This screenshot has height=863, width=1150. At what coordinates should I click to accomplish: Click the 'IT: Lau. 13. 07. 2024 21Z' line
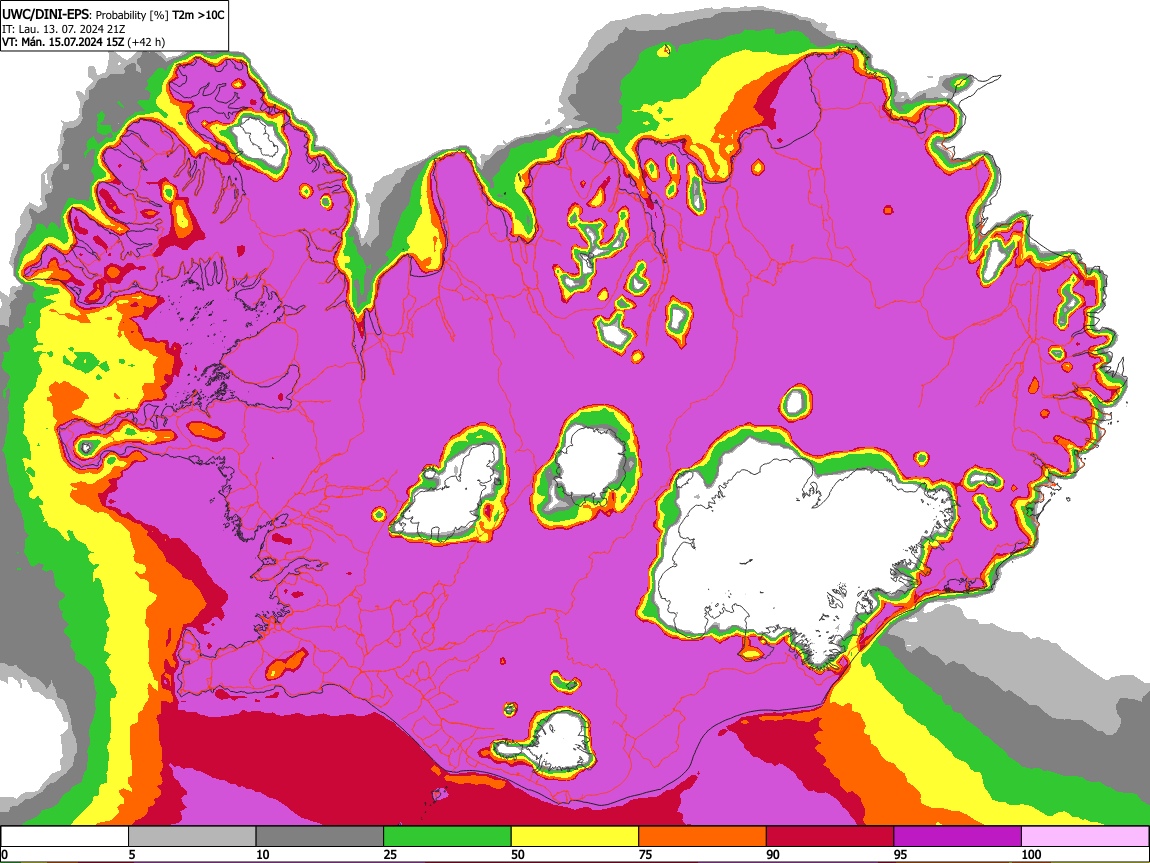pos(64,29)
